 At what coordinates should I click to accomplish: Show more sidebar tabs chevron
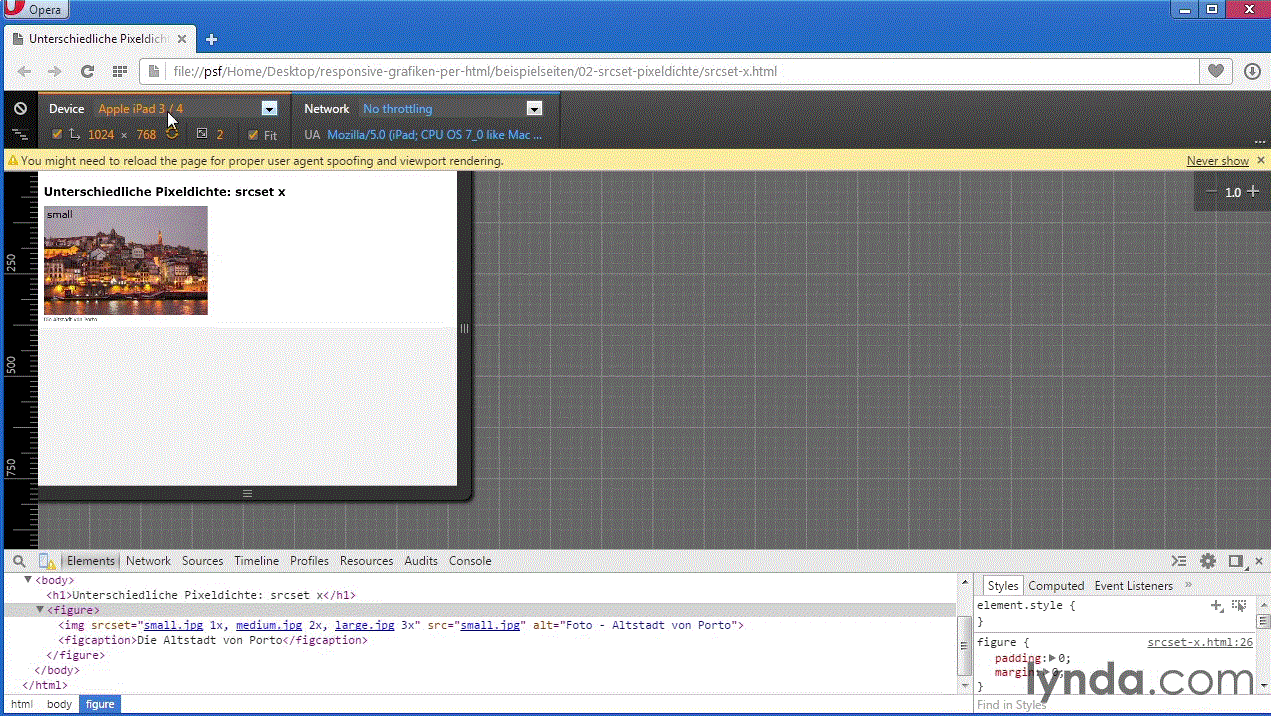[x=1188, y=585]
